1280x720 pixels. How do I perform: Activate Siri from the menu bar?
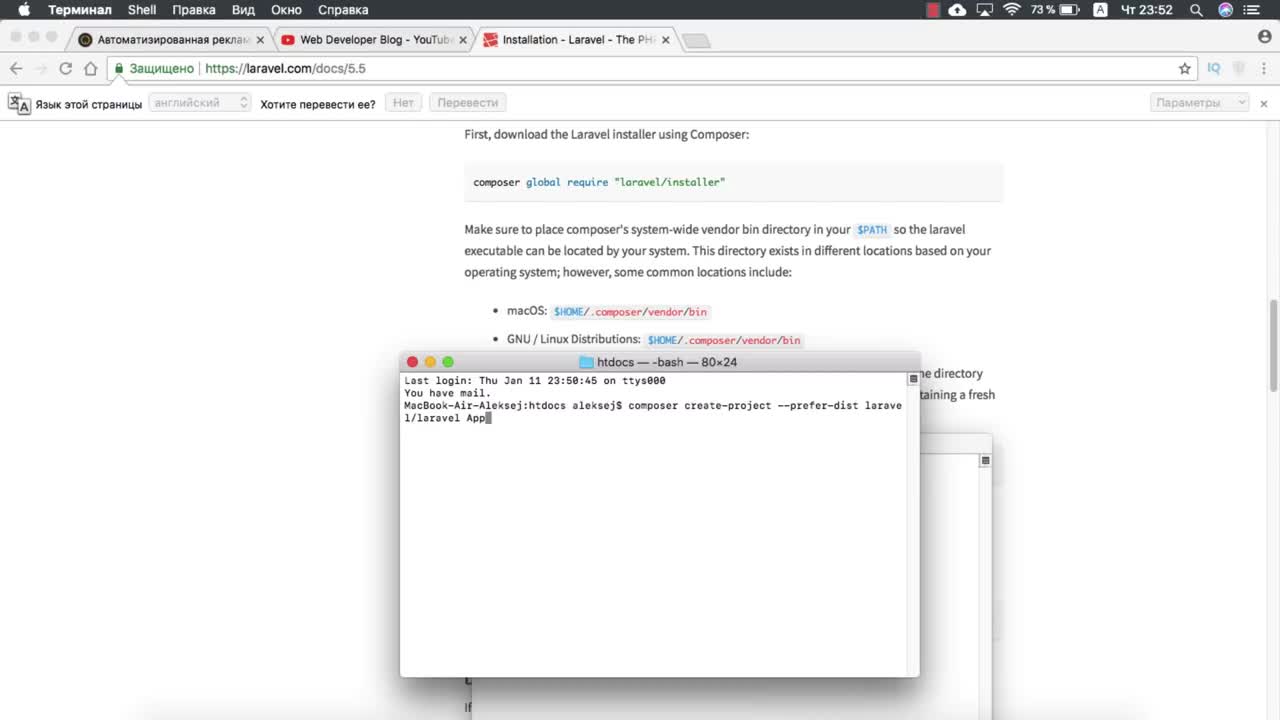1225,10
